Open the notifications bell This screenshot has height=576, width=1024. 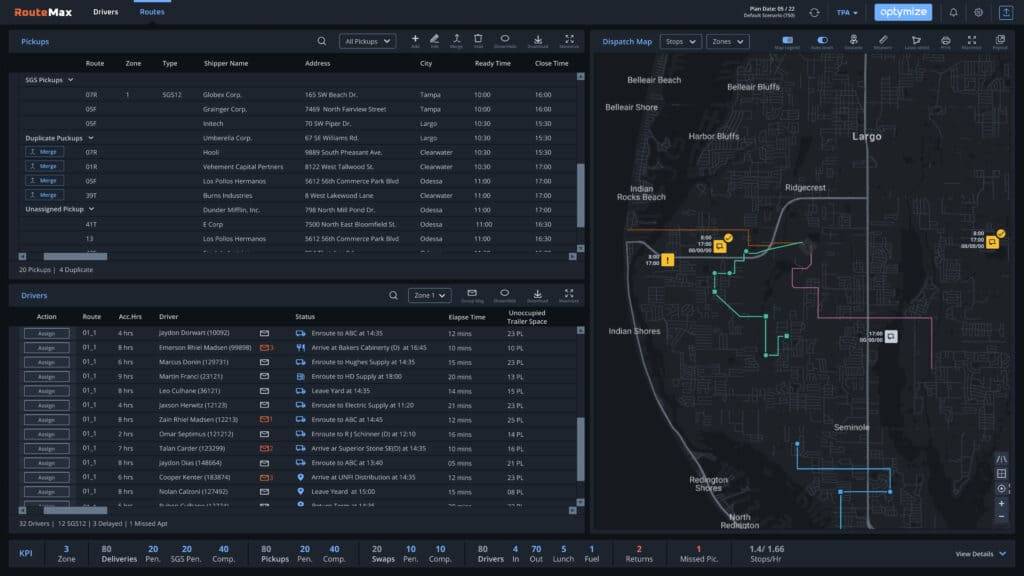click(x=953, y=12)
